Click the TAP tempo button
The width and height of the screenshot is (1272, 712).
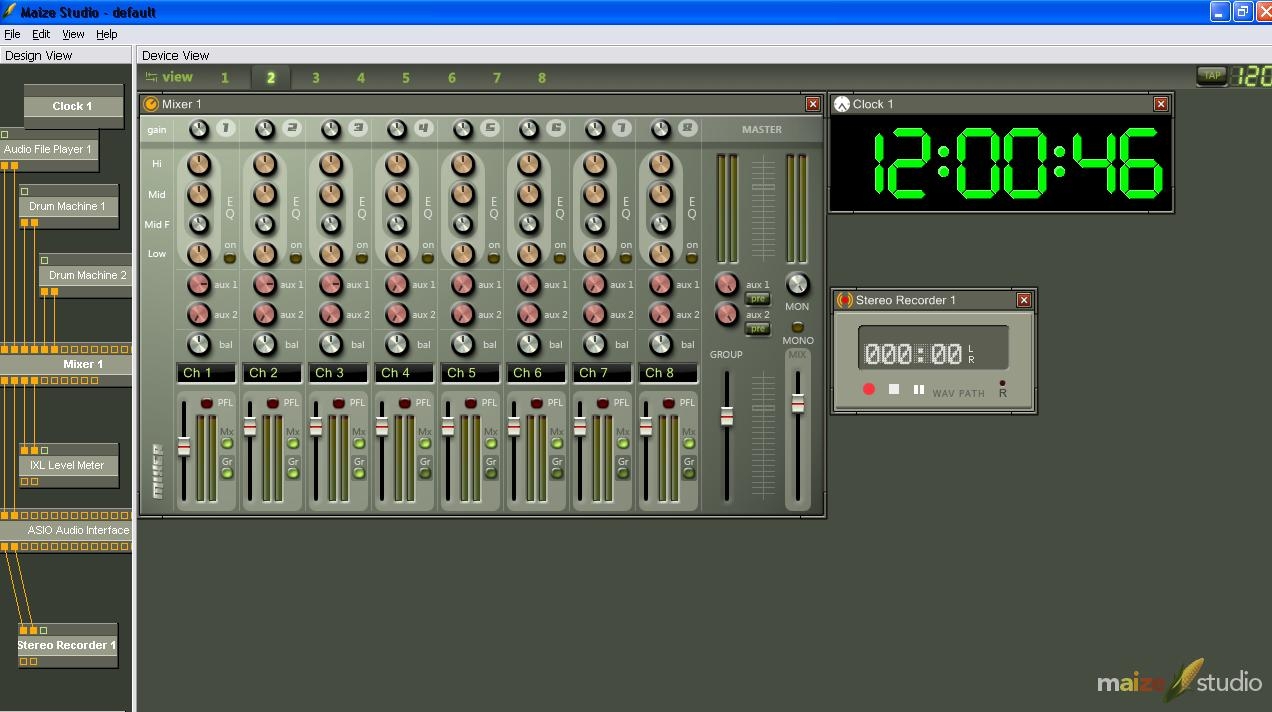(x=1211, y=76)
